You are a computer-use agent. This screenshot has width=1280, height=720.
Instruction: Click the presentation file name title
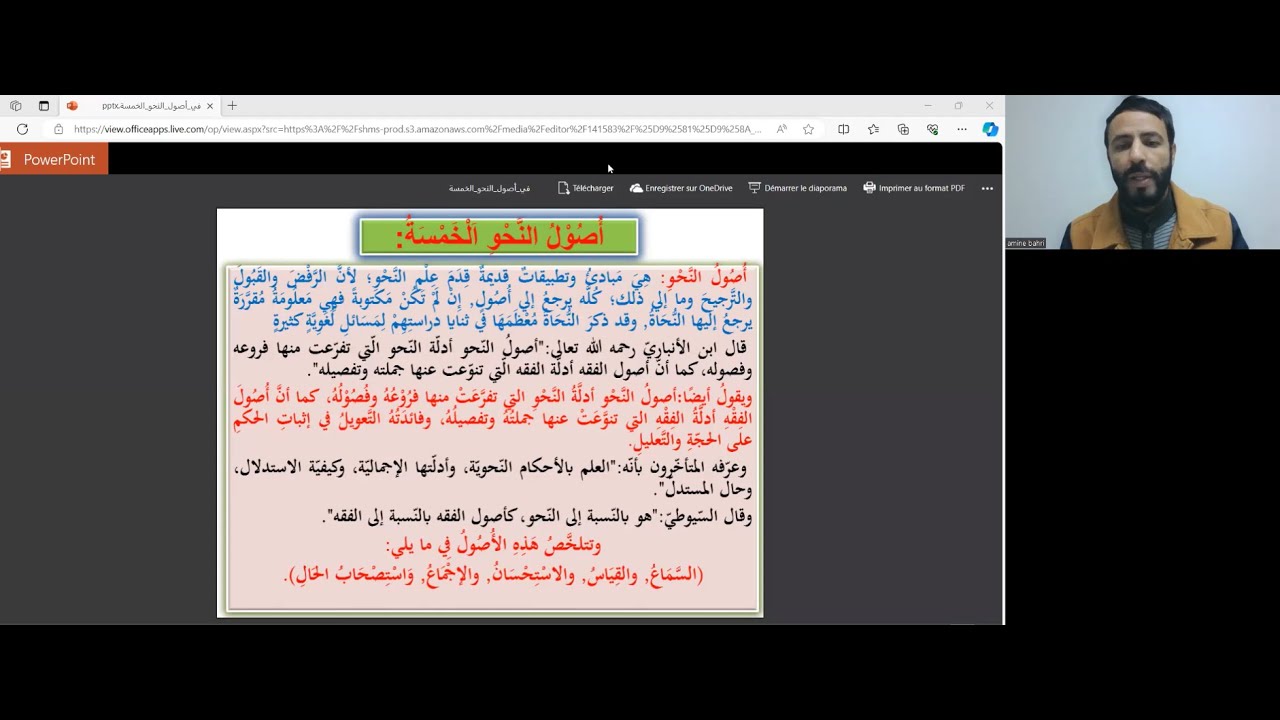[489, 188]
